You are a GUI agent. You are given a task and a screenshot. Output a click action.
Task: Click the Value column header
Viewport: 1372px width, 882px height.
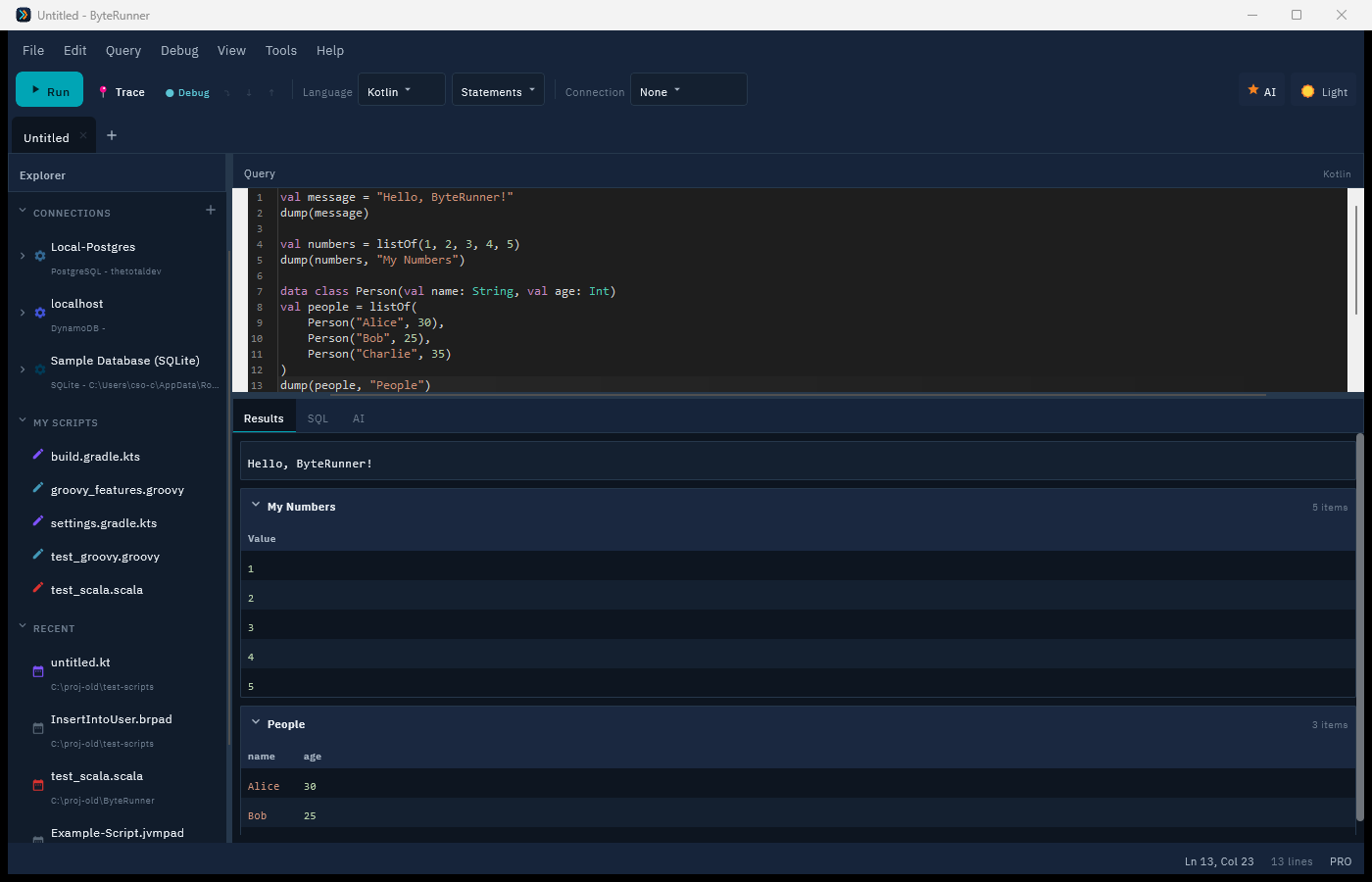[x=262, y=539]
